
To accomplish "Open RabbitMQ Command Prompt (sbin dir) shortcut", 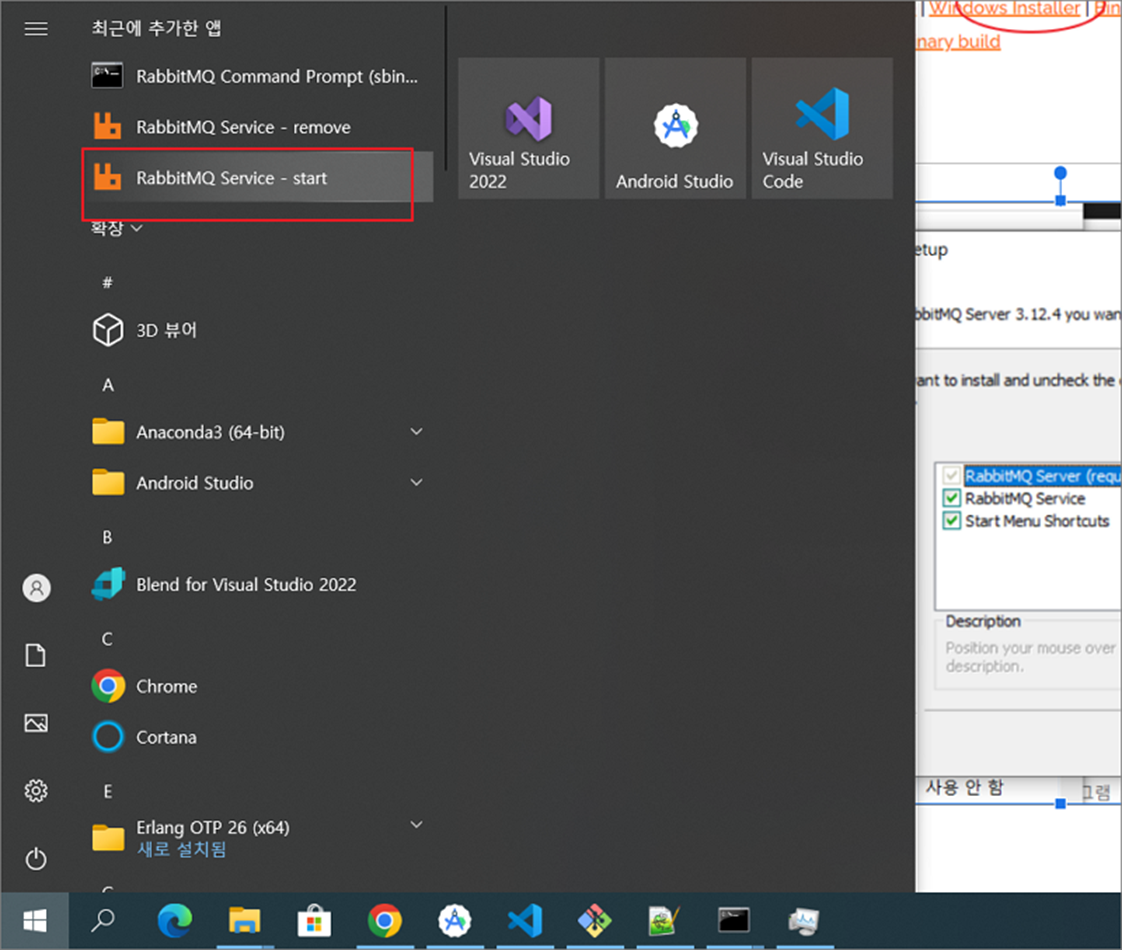I will pyautogui.click(x=258, y=76).
